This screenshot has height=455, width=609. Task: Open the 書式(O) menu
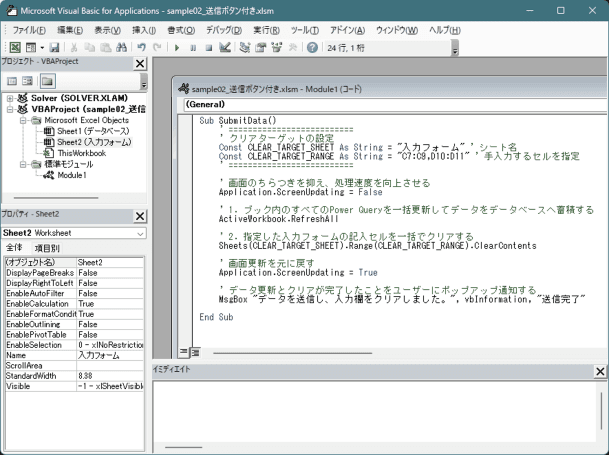point(181,30)
